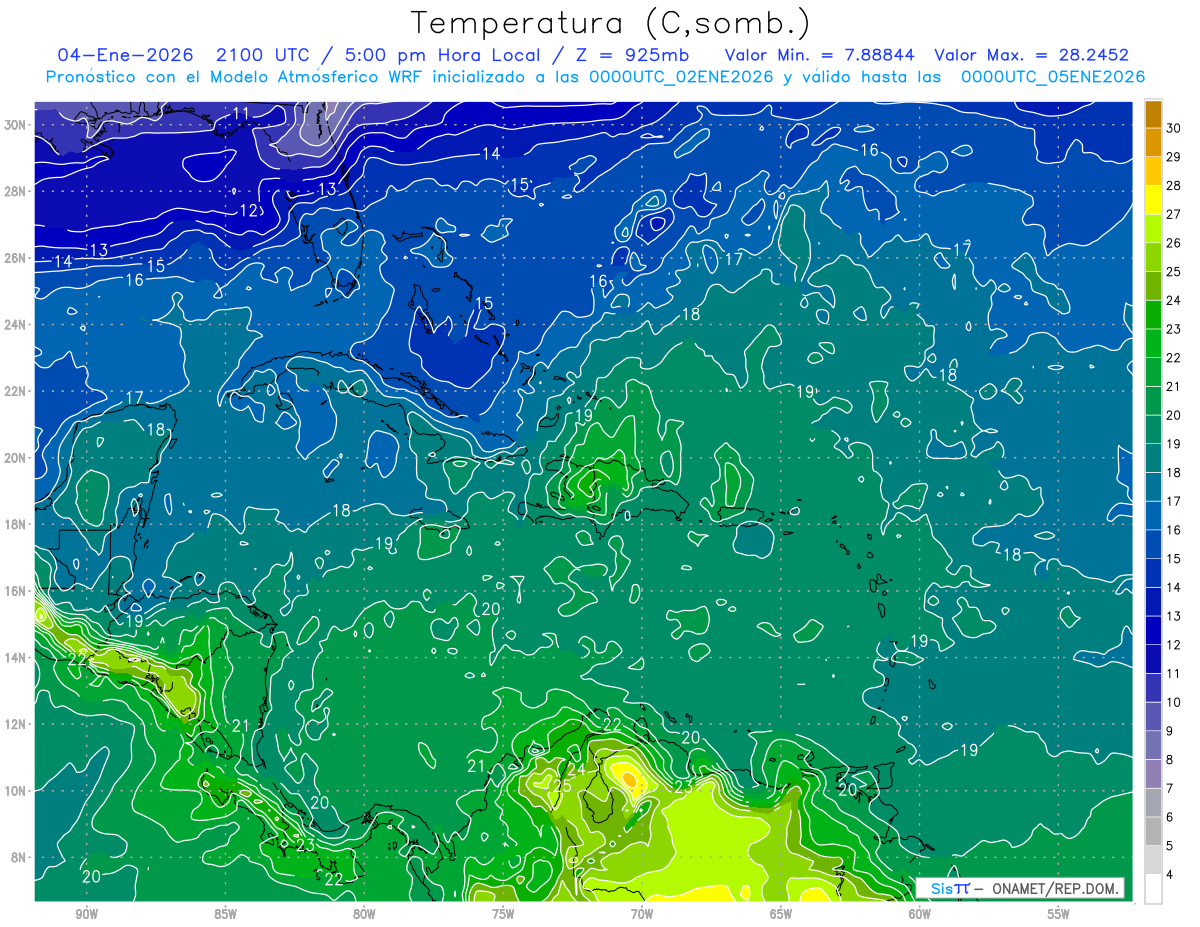
Task: Click the "12" contour label on the map
Action: (x=249, y=210)
